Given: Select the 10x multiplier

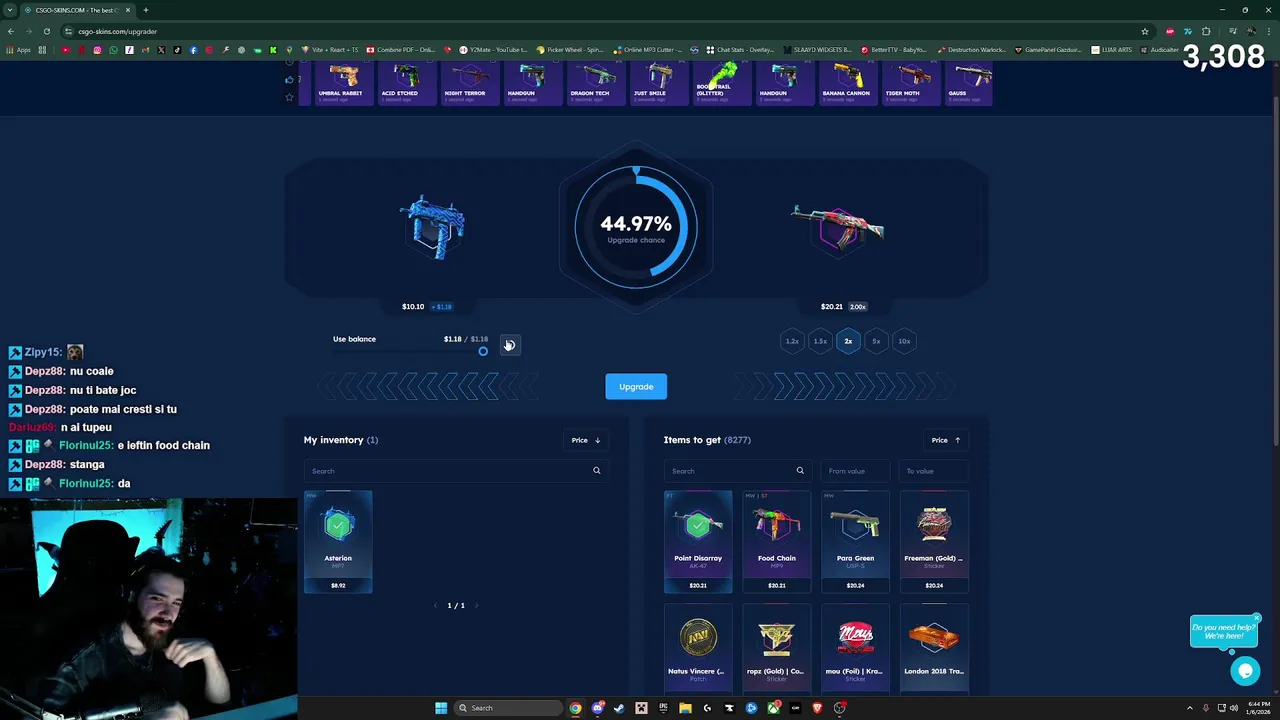Looking at the screenshot, I should tap(904, 341).
